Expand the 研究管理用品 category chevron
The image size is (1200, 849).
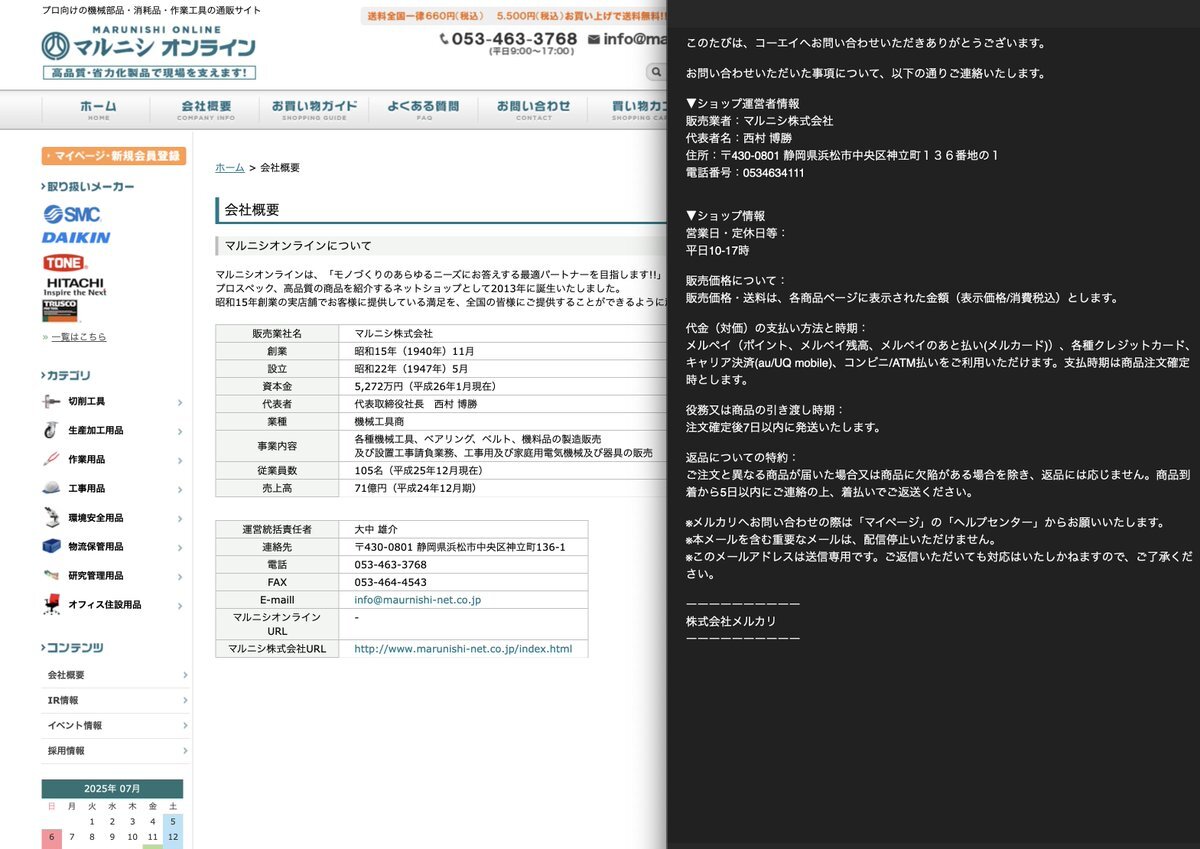(x=180, y=577)
